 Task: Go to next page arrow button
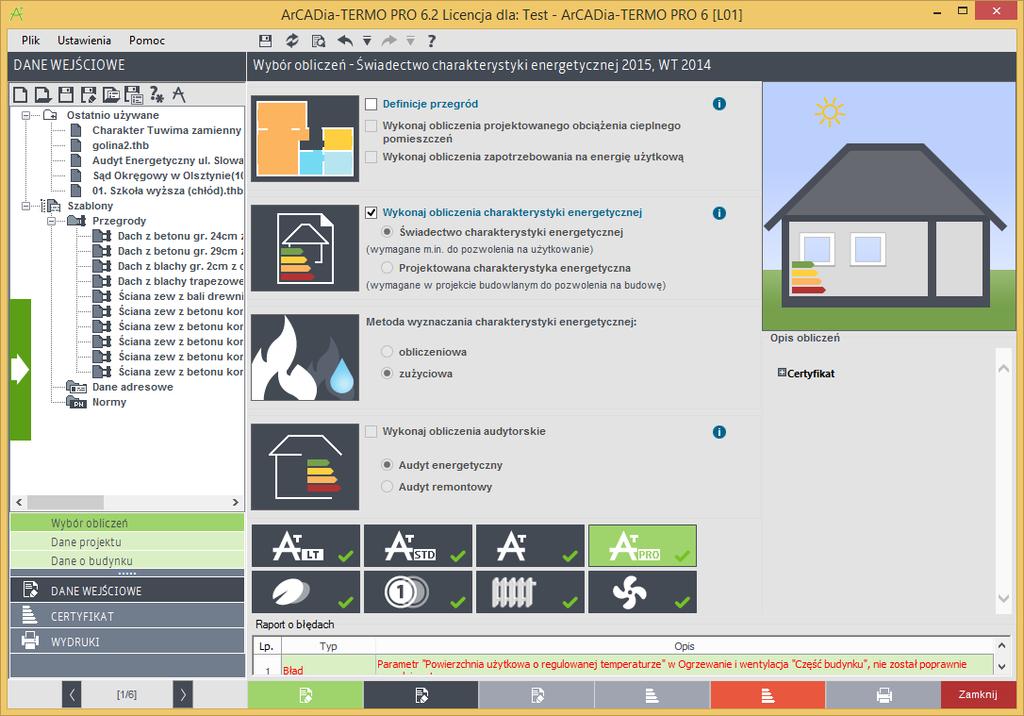click(183, 694)
